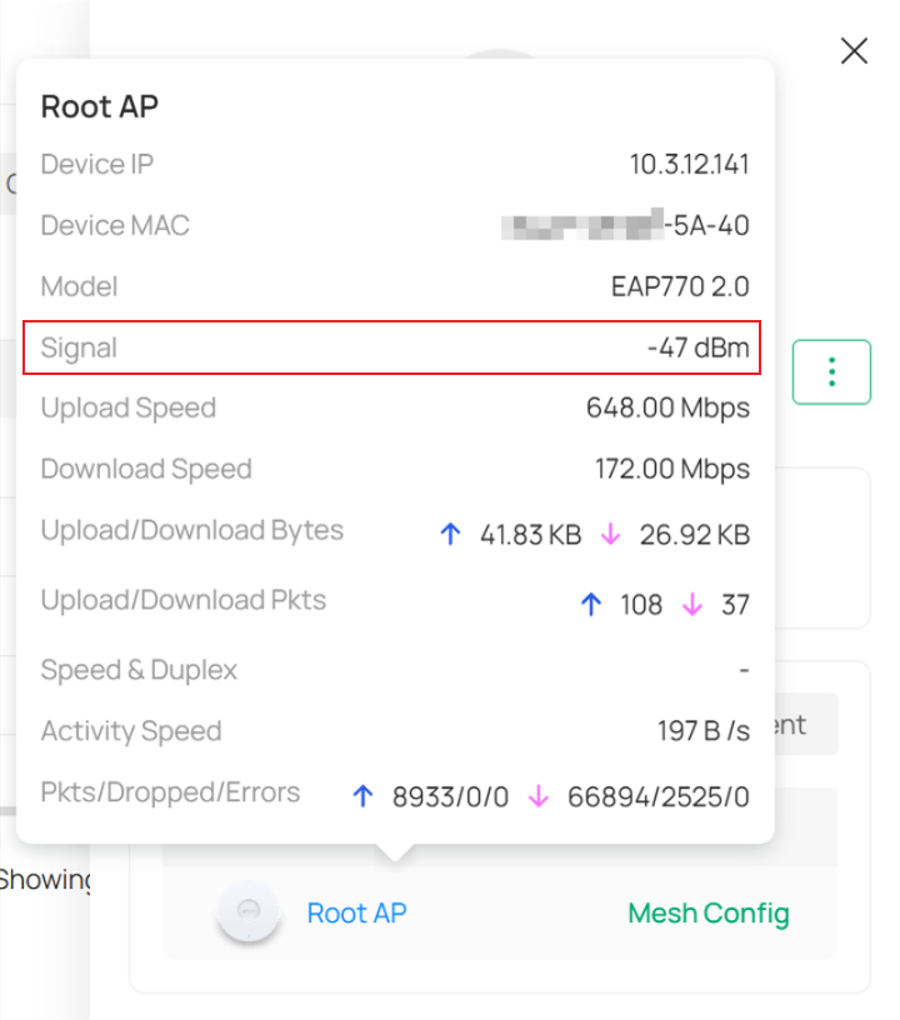Click the Speed & Duplex label

pyautogui.click(x=139, y=670)
